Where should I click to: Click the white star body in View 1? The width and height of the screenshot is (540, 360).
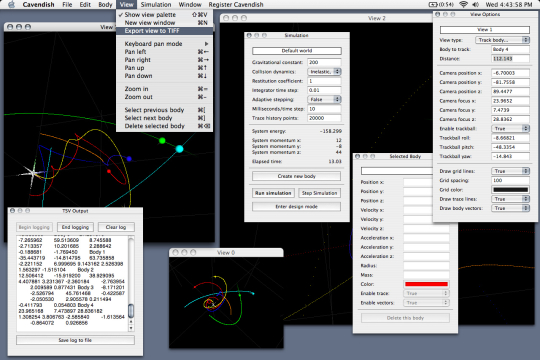coord(33,173)
